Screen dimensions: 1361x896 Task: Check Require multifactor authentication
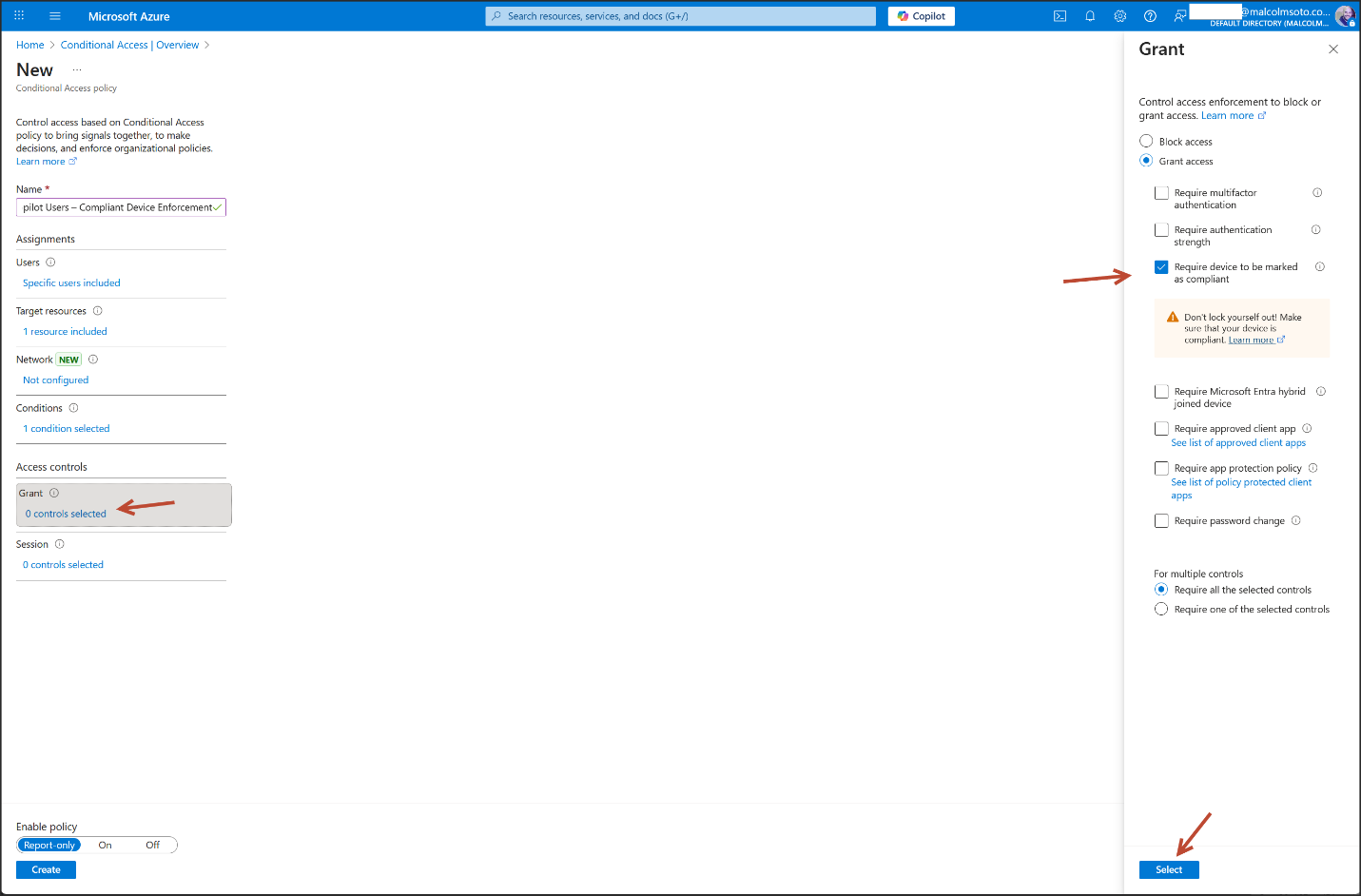tap(1161, 193)
